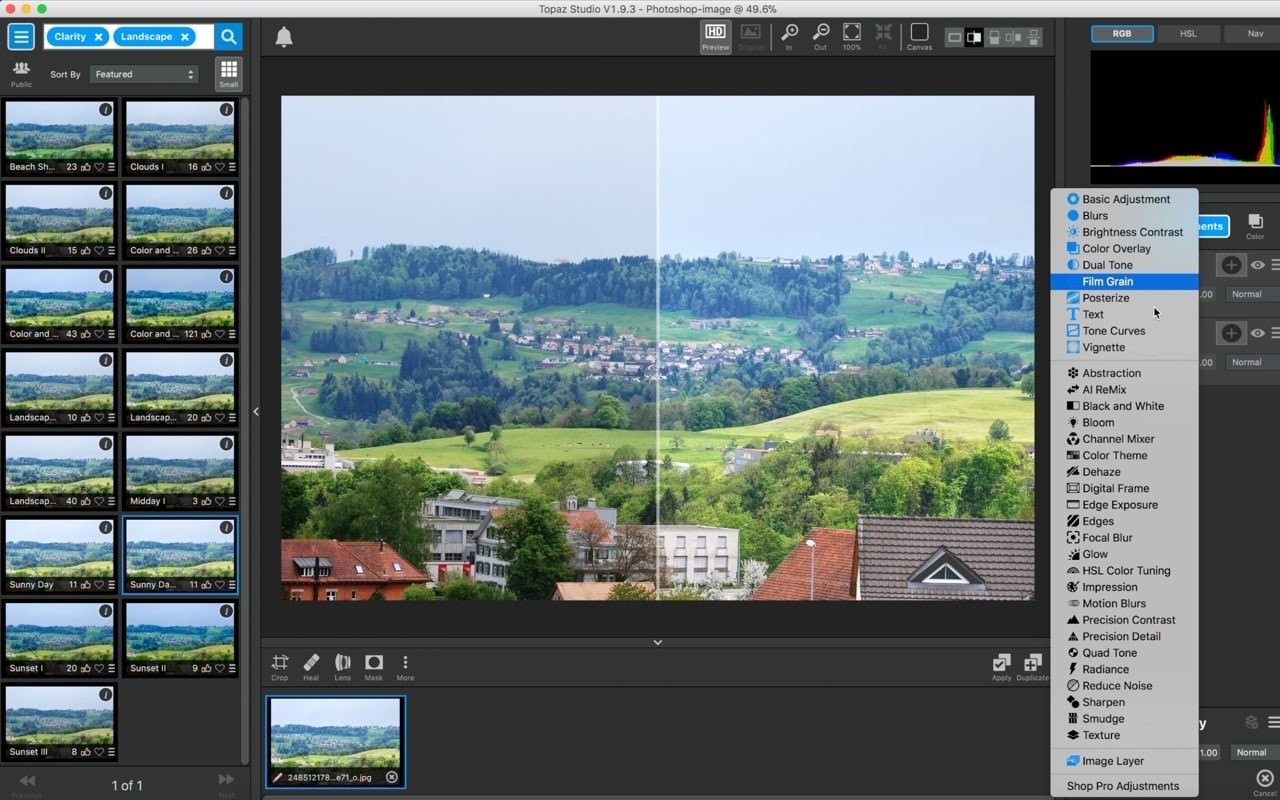Open options menu on Sunset II preset
The height and width of the screenshot is (800, 1280).
[231, 669]
